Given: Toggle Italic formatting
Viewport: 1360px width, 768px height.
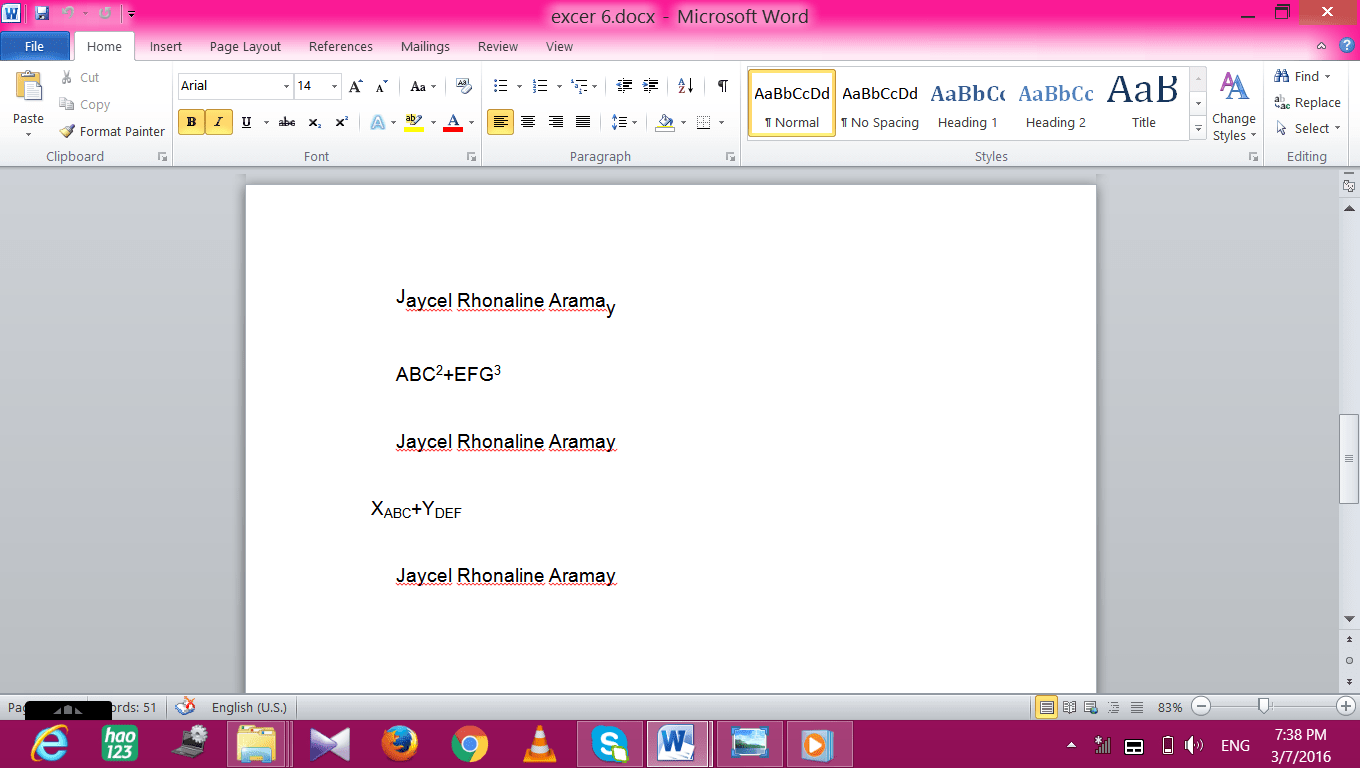Looking at the screenshot, I should click(218, 122).
